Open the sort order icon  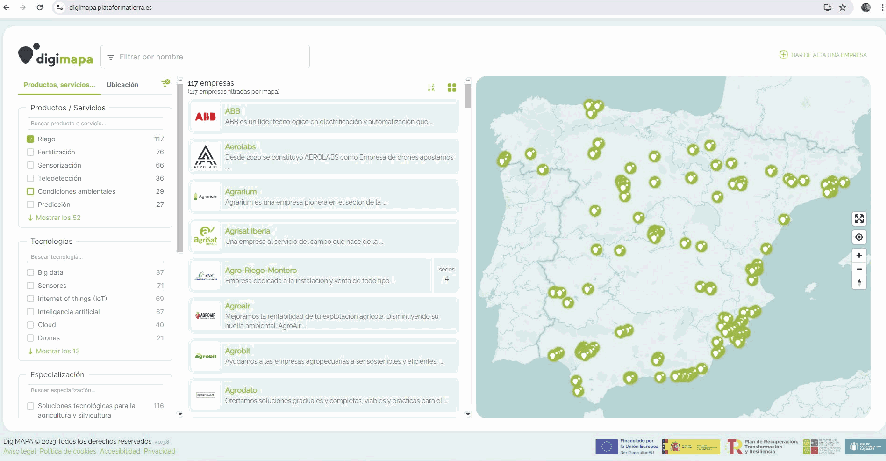[431, 88]
